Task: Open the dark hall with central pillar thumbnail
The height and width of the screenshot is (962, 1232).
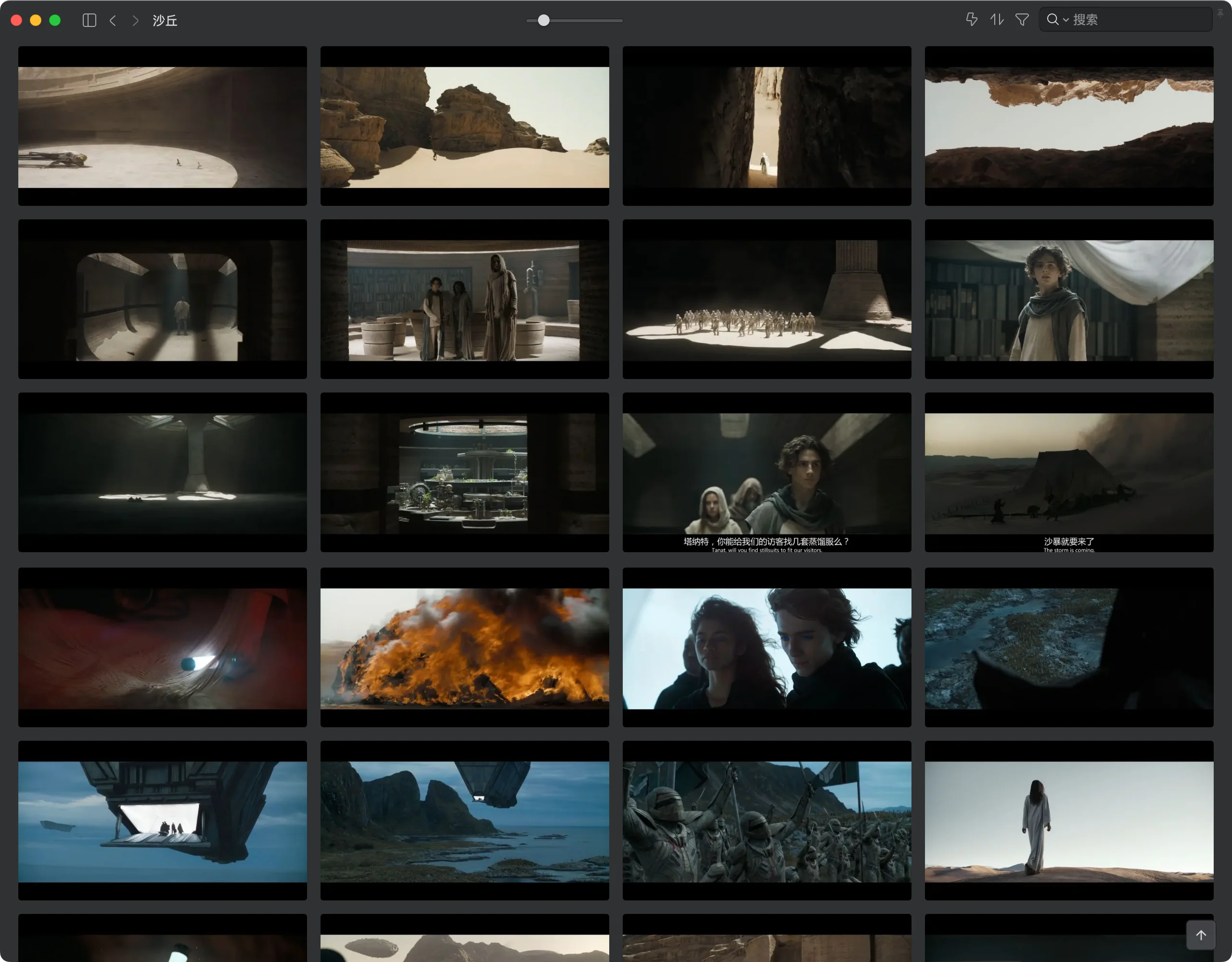Action: pos(163,472)
